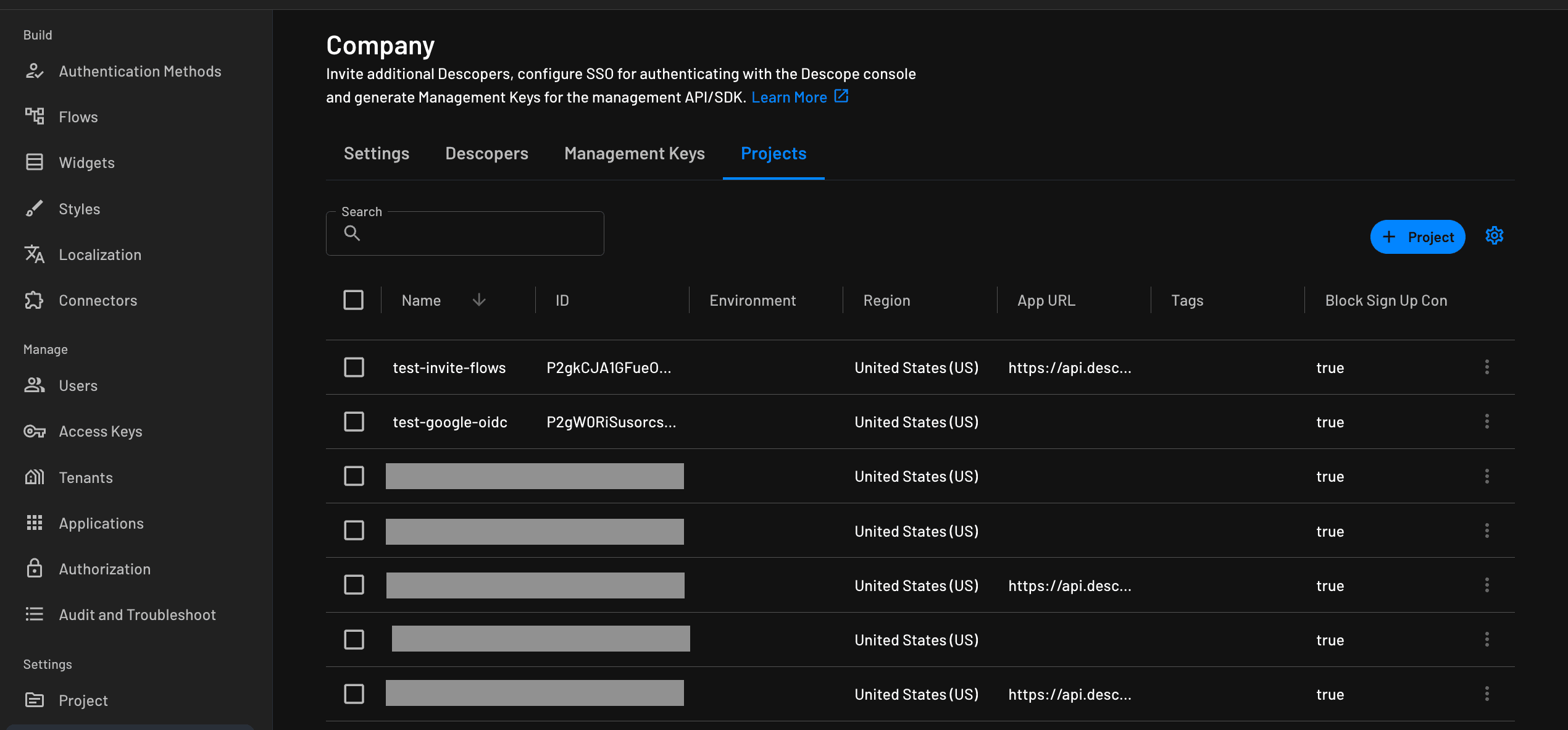Viewport: 1568px width, 730px height.
Task: Check the test-invite-flows row checkbox
Action: (x=354, y=367)
